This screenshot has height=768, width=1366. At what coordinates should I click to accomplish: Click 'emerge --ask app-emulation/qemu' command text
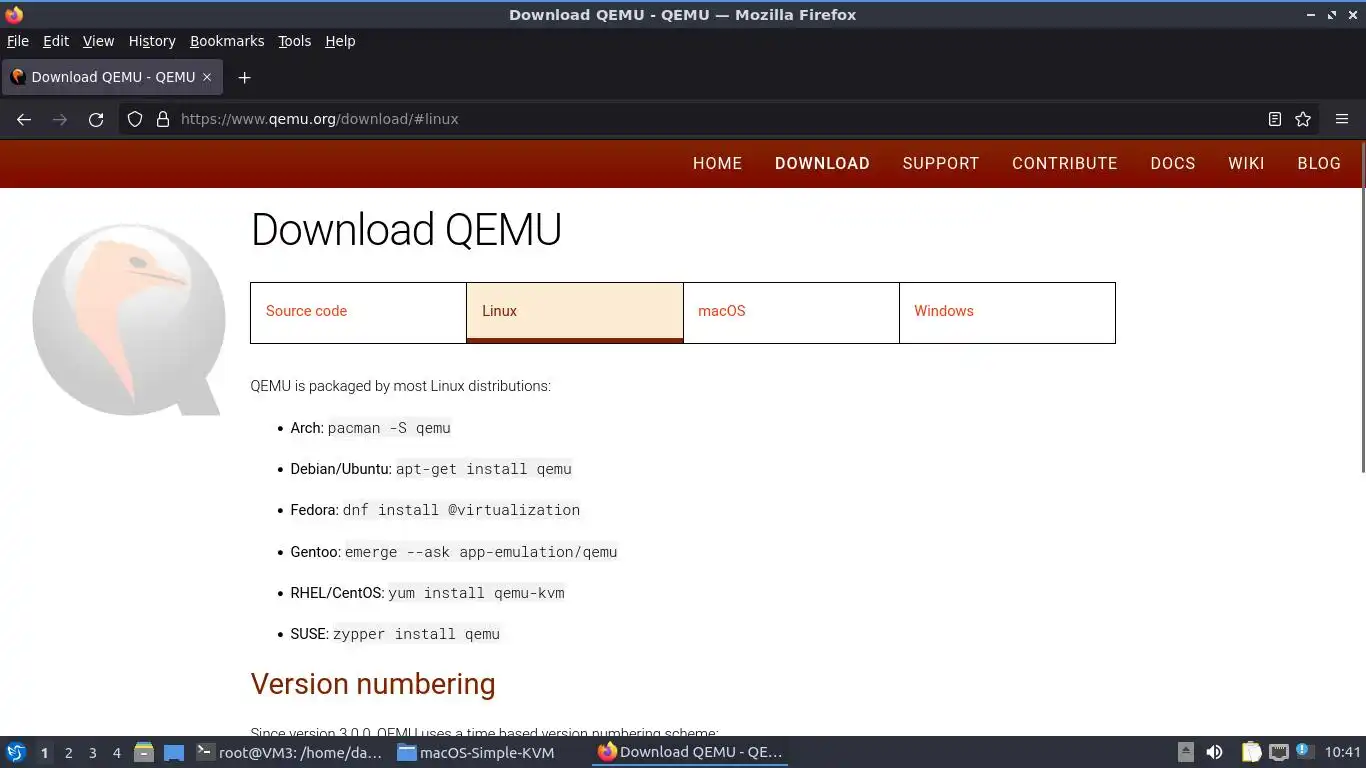[x=481, y=552]
